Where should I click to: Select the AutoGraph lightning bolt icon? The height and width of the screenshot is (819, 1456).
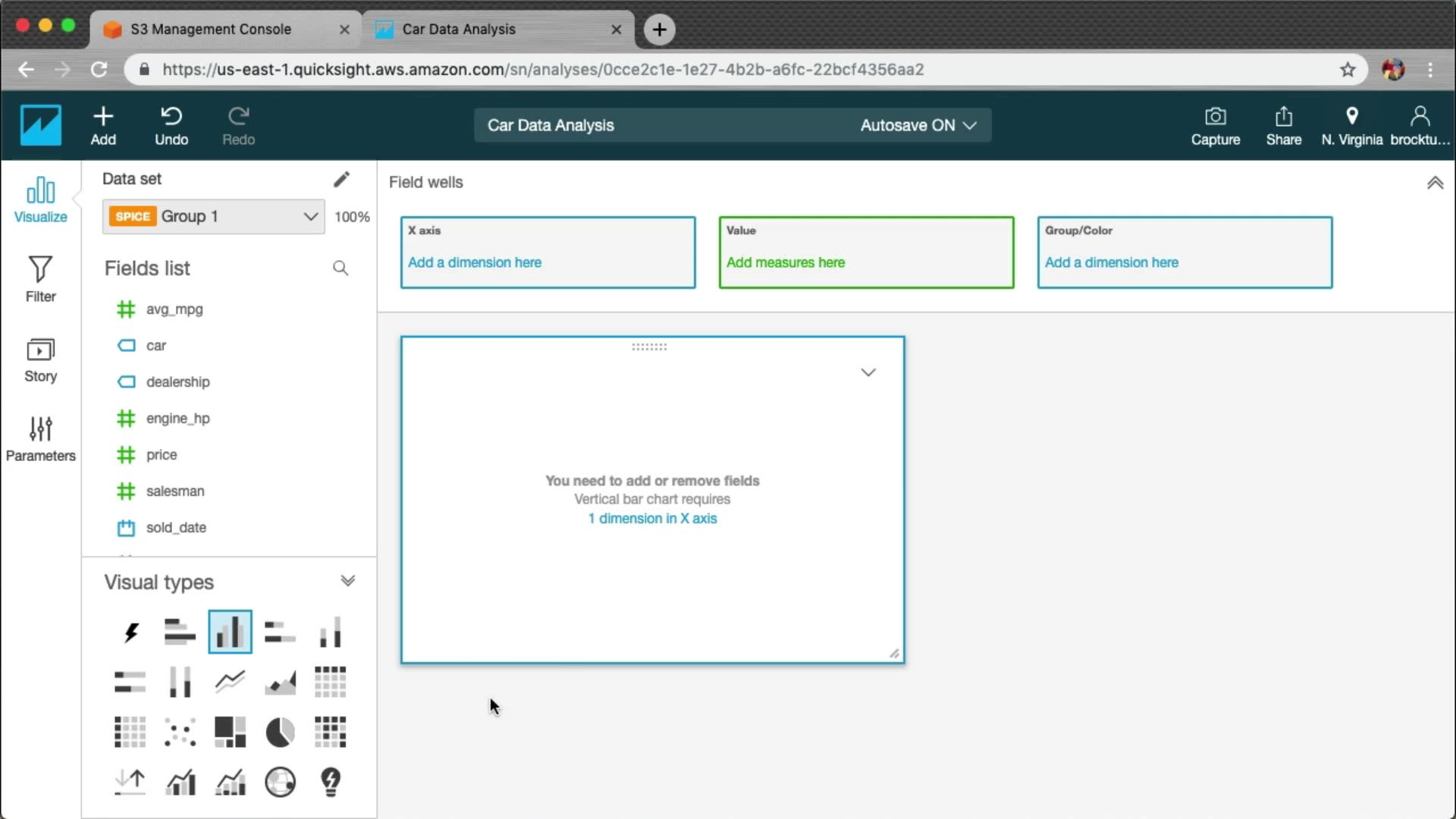[130, 632]
